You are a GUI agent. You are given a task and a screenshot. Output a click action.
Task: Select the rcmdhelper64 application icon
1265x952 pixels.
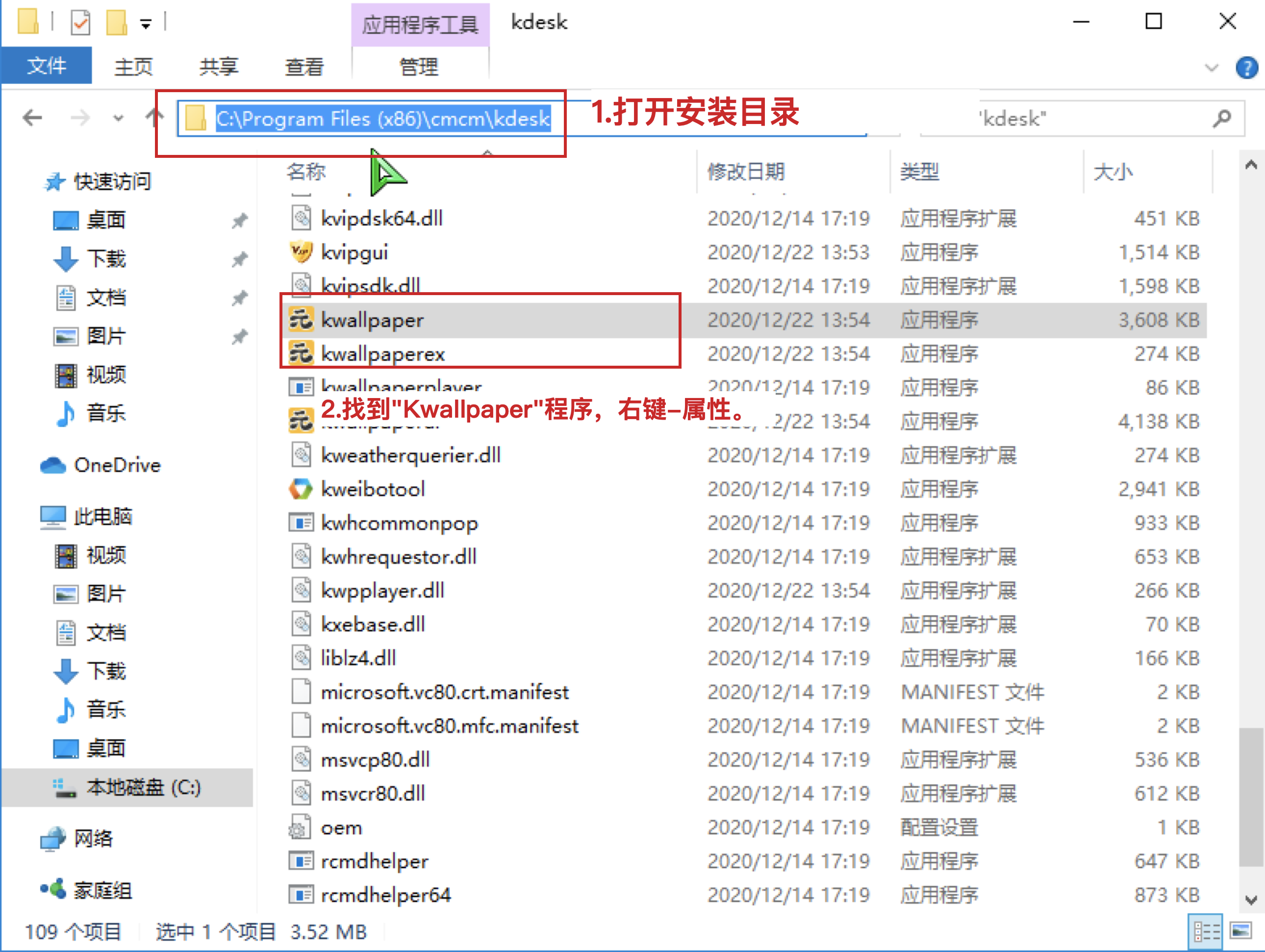301,894
